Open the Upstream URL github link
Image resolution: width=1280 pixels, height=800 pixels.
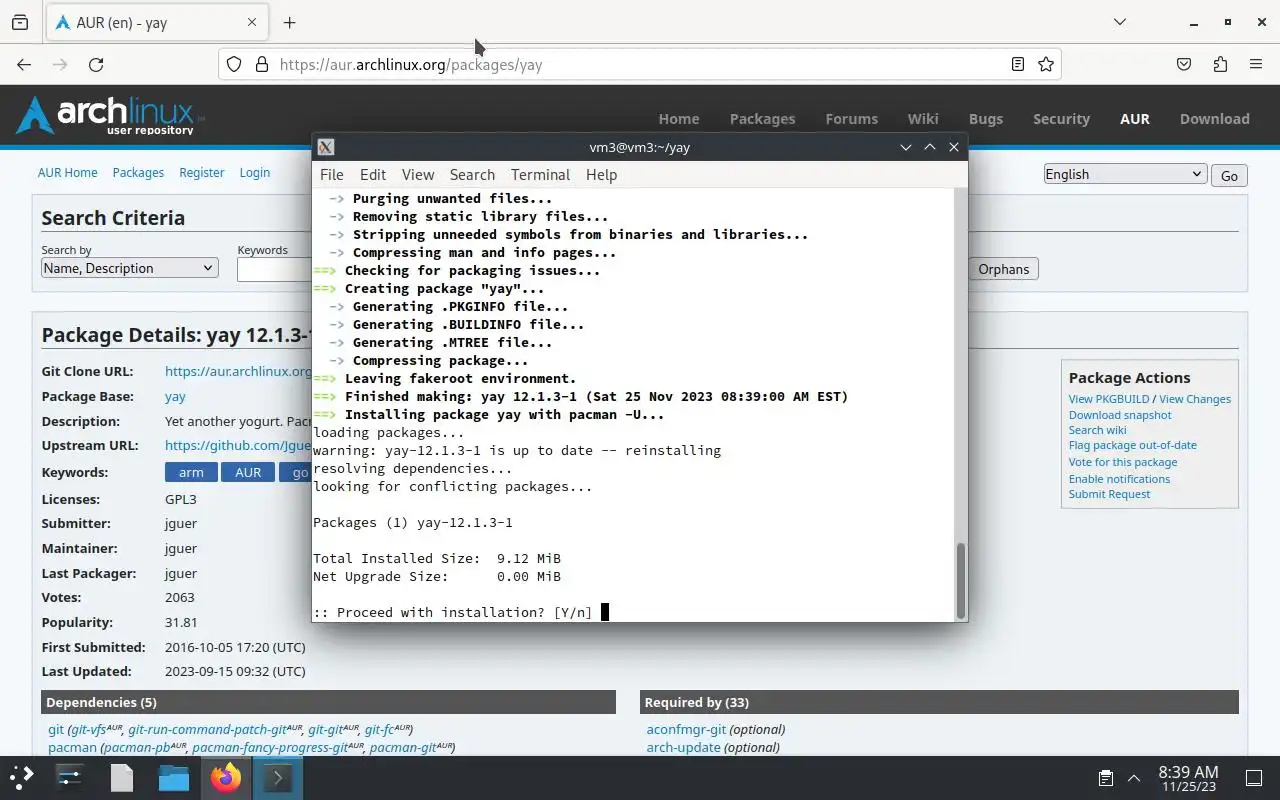(x=238, y=445)
